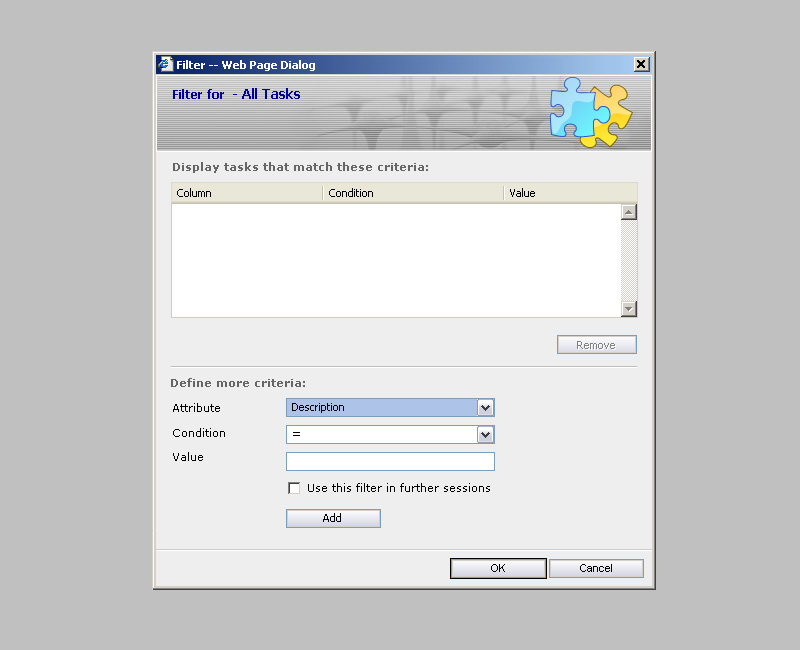The height and width of the screenshot is (650, 800).
Task: Enable Use this filter in further sessions
Action: [294, 488]
